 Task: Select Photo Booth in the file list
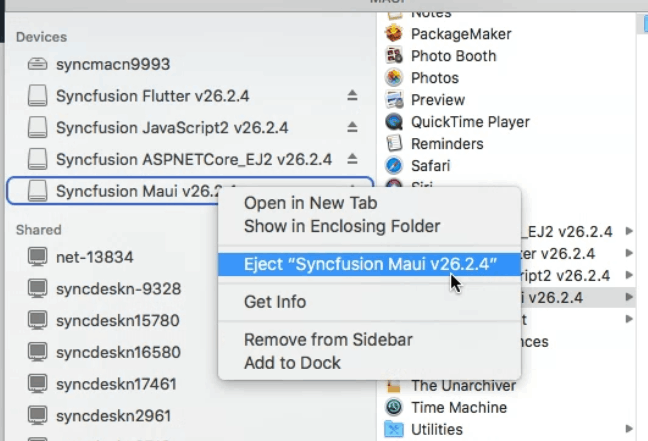(453, 56)
